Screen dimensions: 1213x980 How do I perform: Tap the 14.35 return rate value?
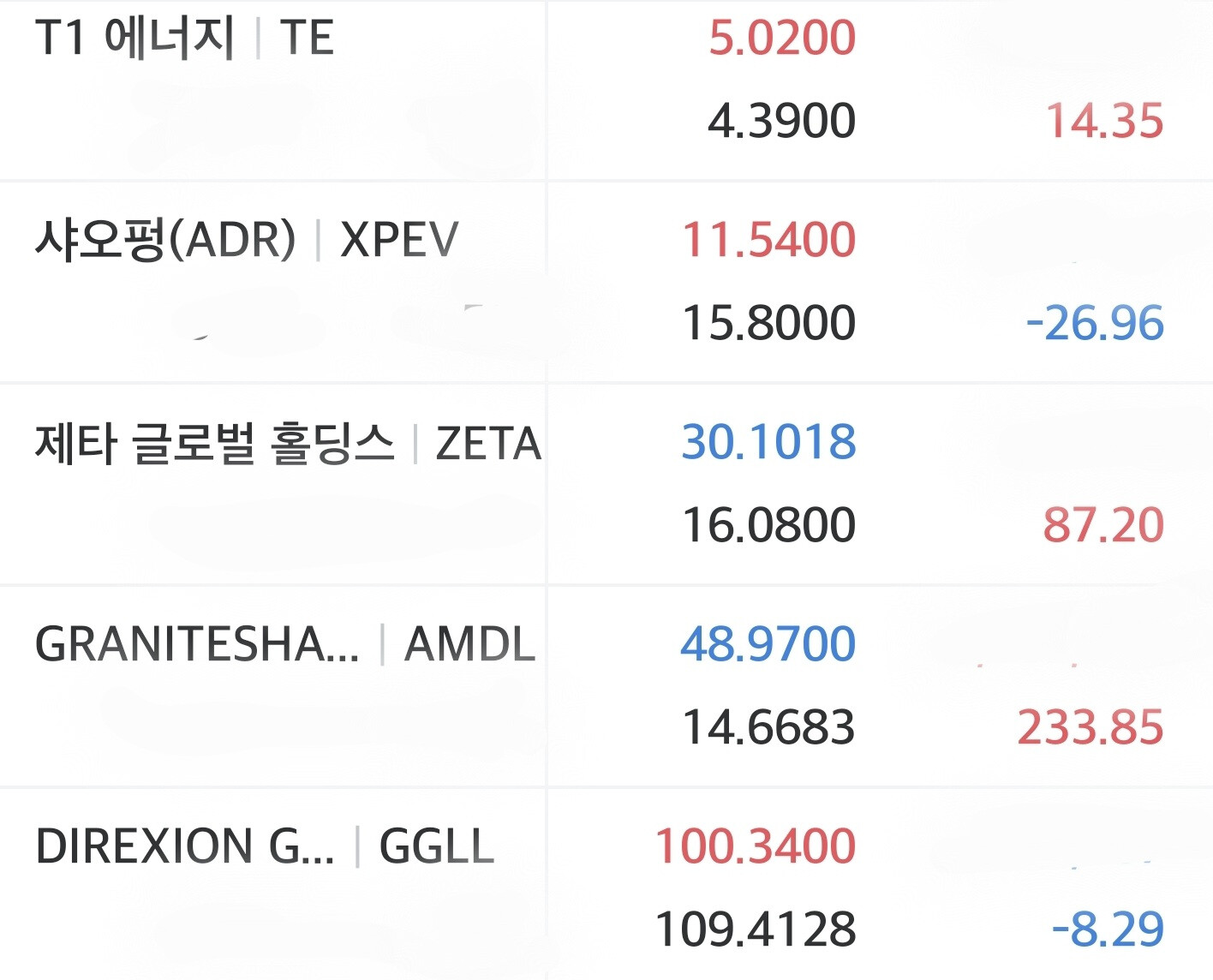[x=1105, y=121]
